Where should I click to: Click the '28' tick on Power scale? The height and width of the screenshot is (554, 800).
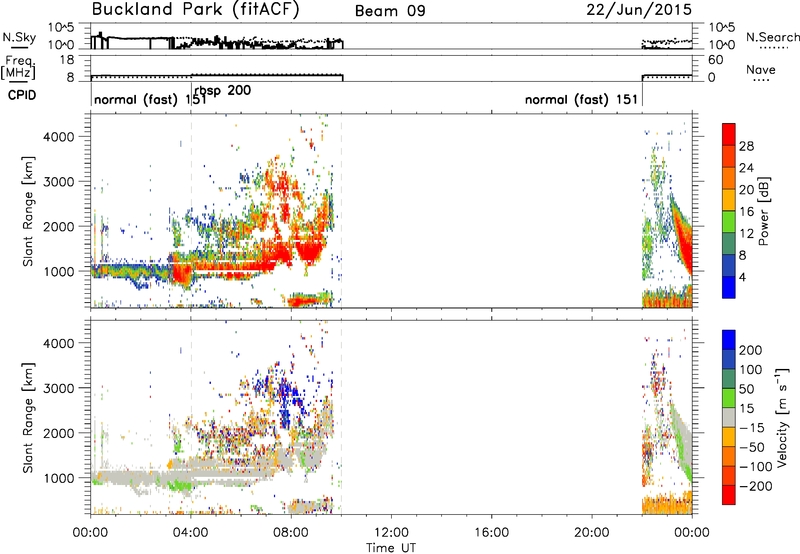746,146
